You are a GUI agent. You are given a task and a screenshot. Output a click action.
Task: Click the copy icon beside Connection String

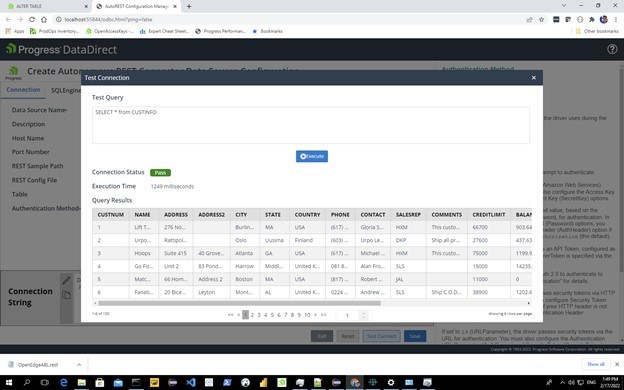coord(66,295)
